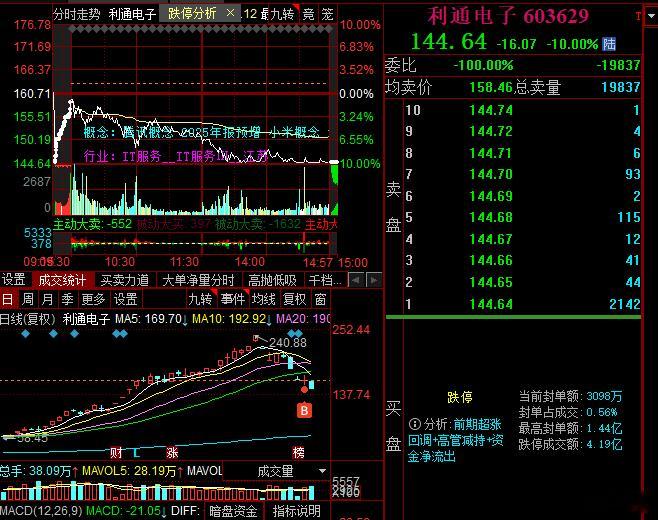Toggle the 均线 moving averages display
This screenshot has width=658, height=520.
263,299
